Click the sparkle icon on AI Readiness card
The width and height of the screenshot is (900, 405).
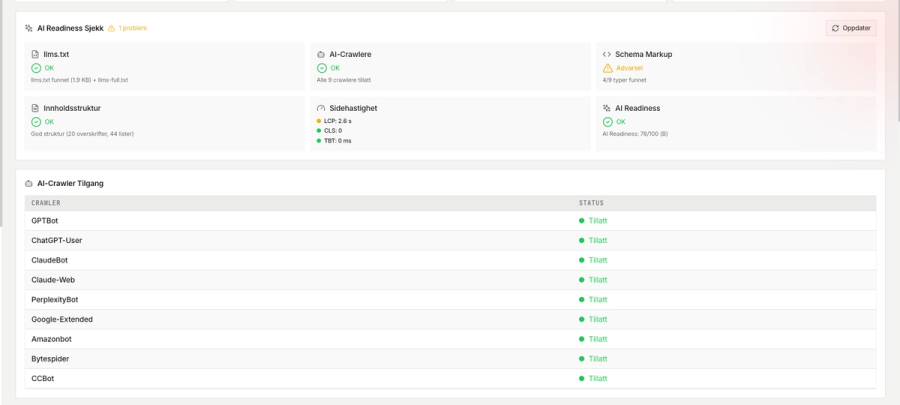[x=607, y=108]
